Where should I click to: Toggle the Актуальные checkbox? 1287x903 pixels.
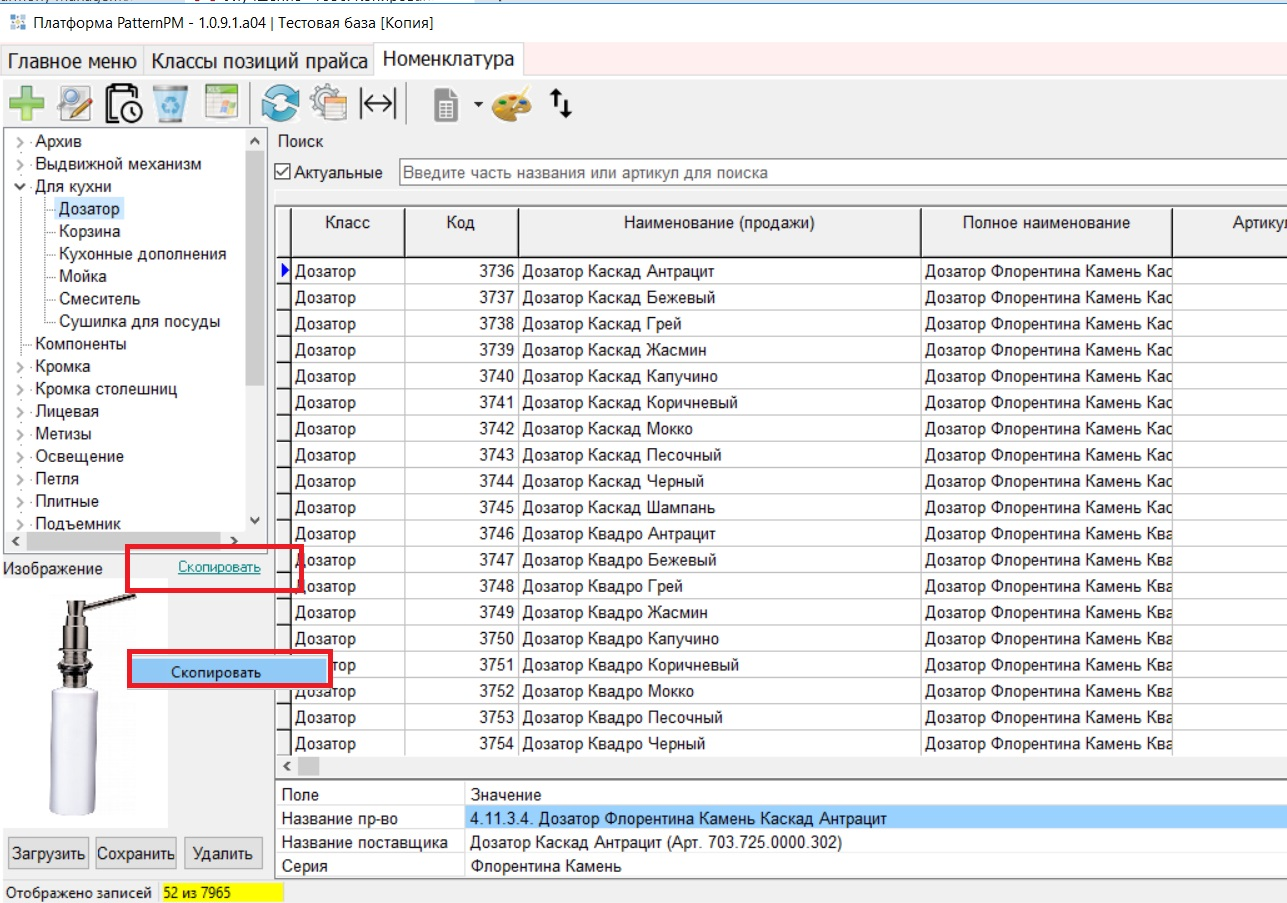pyautogui.click(x=283, y=172)
